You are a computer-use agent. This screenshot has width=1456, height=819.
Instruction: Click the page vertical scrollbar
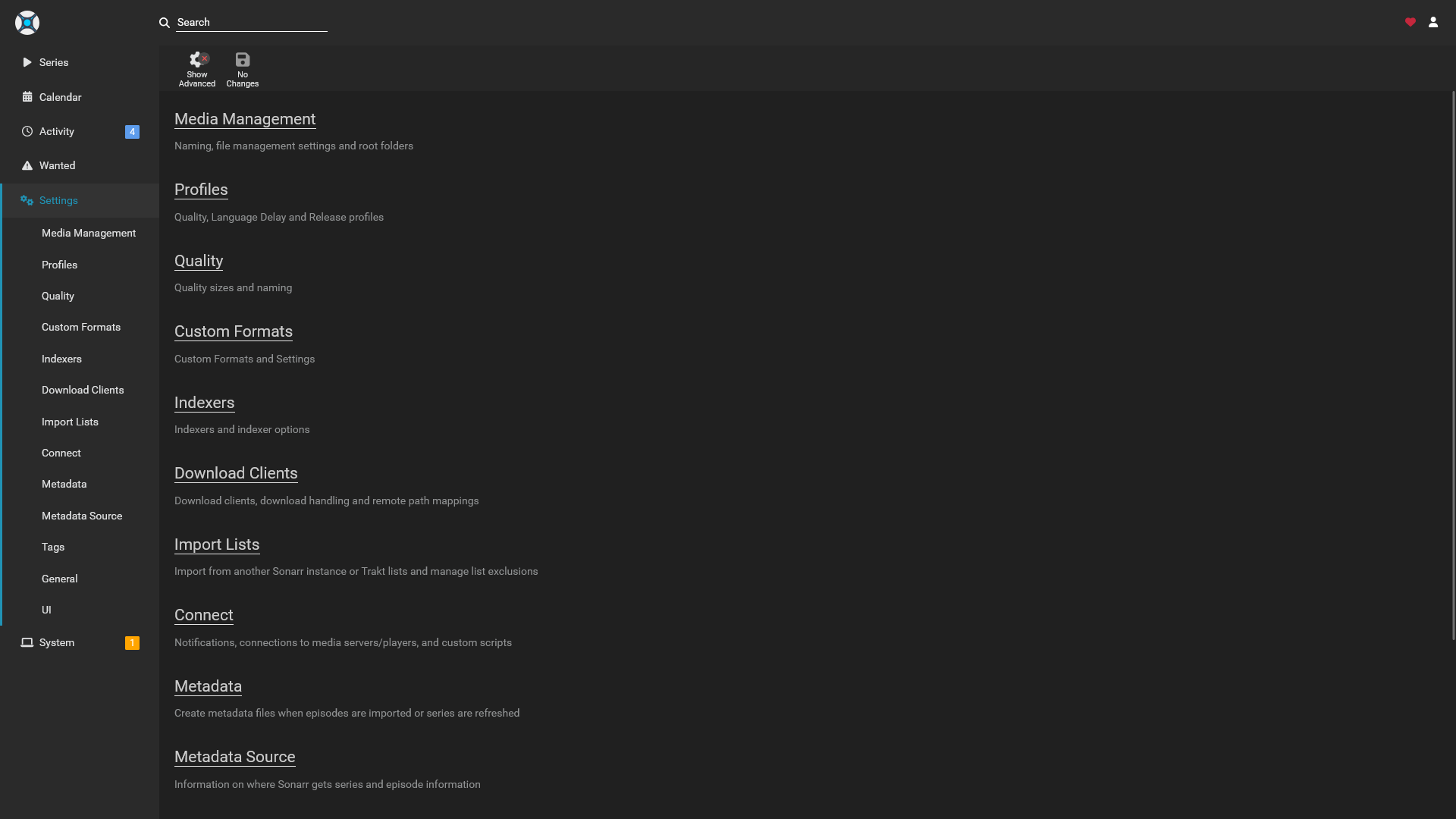pyautogui.click(x=1453, y=366)
